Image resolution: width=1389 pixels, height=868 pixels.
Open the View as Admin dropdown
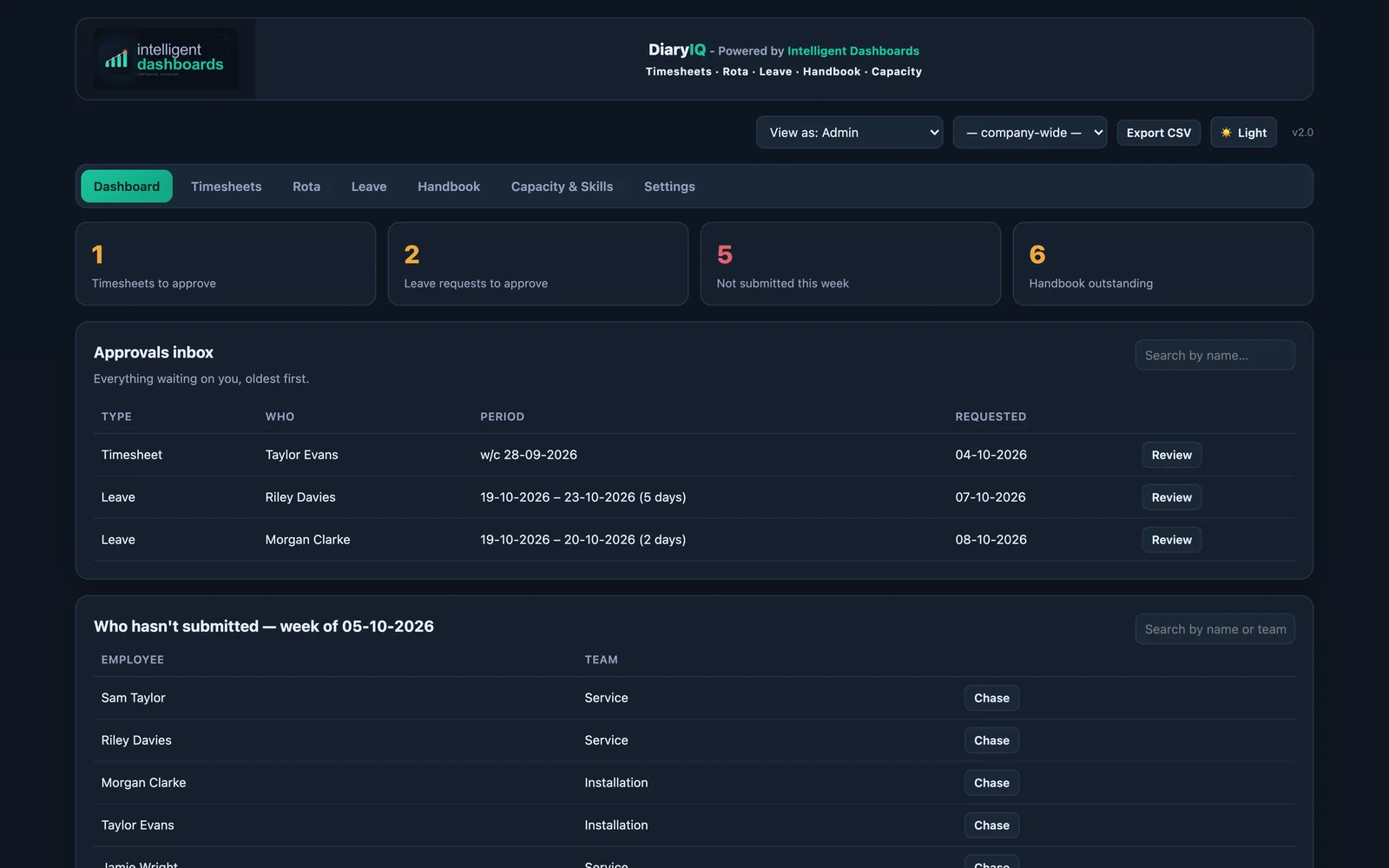click(x=849, y=133)
